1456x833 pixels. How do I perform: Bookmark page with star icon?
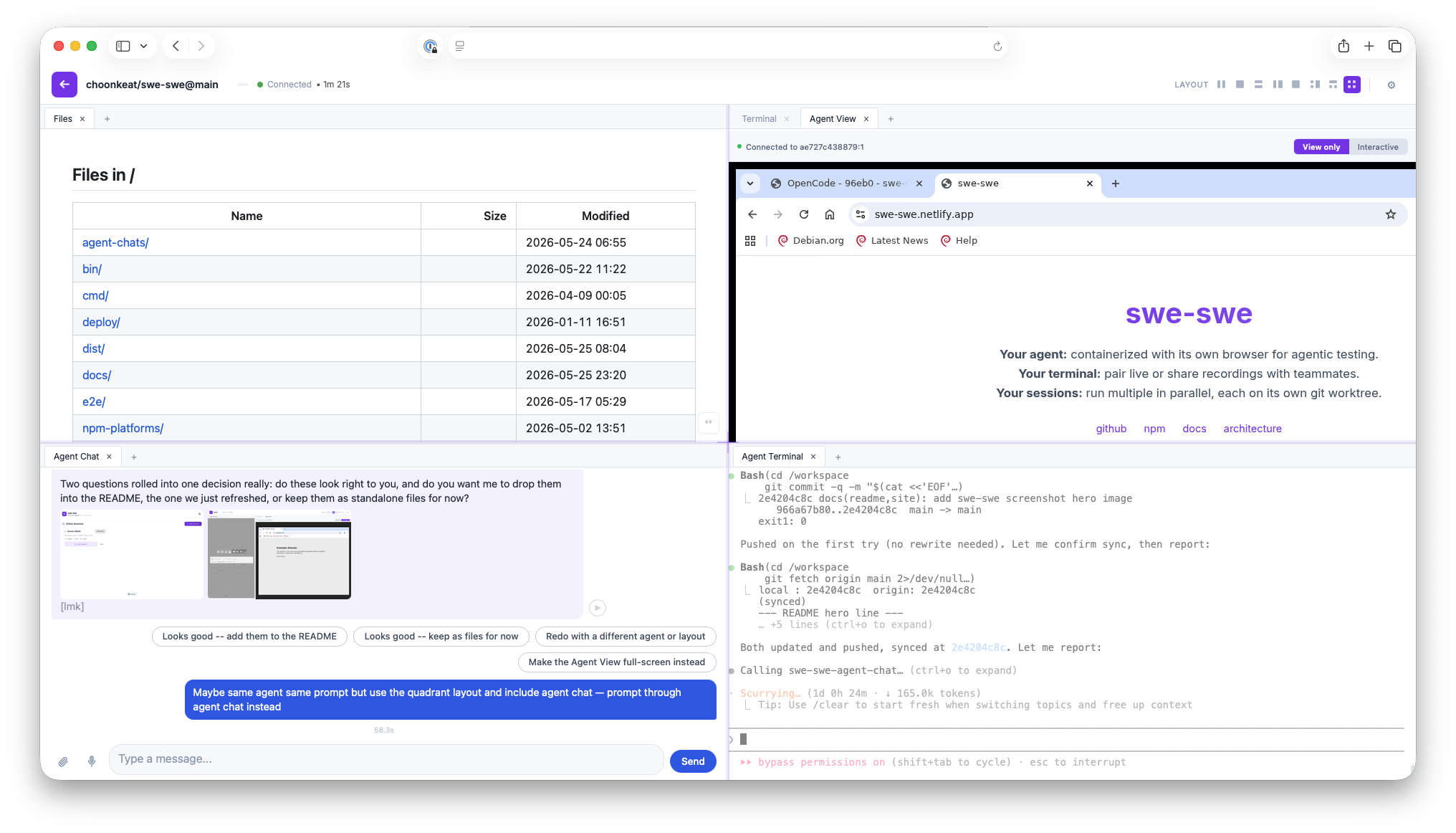(x=1390, y=214)
